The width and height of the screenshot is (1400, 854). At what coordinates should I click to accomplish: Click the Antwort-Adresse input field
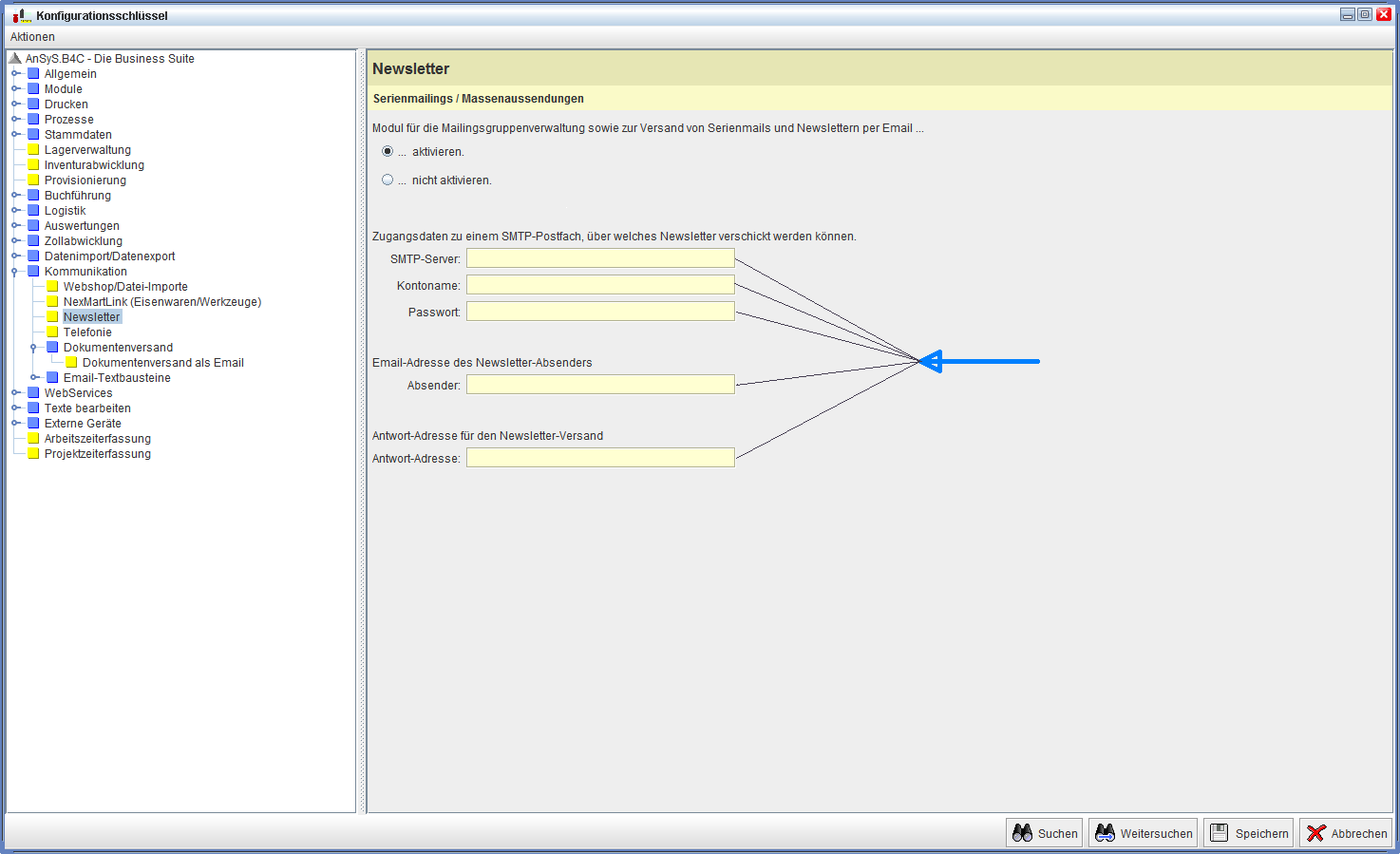coord(600,458)
